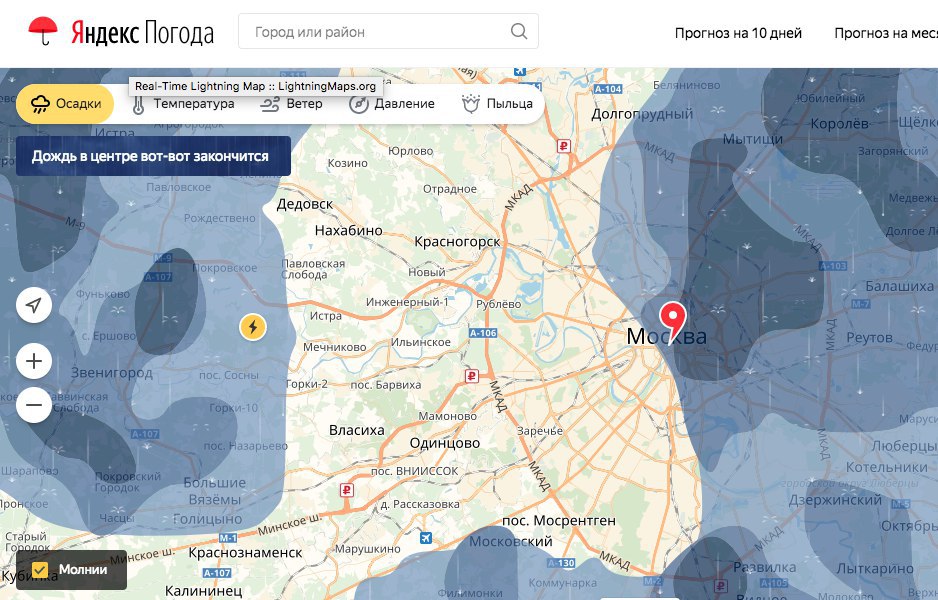Click the 'пос. Мосрентген' map label
Image resolution: width=938 pixels, height=600 pixels.
click(559, 521)
